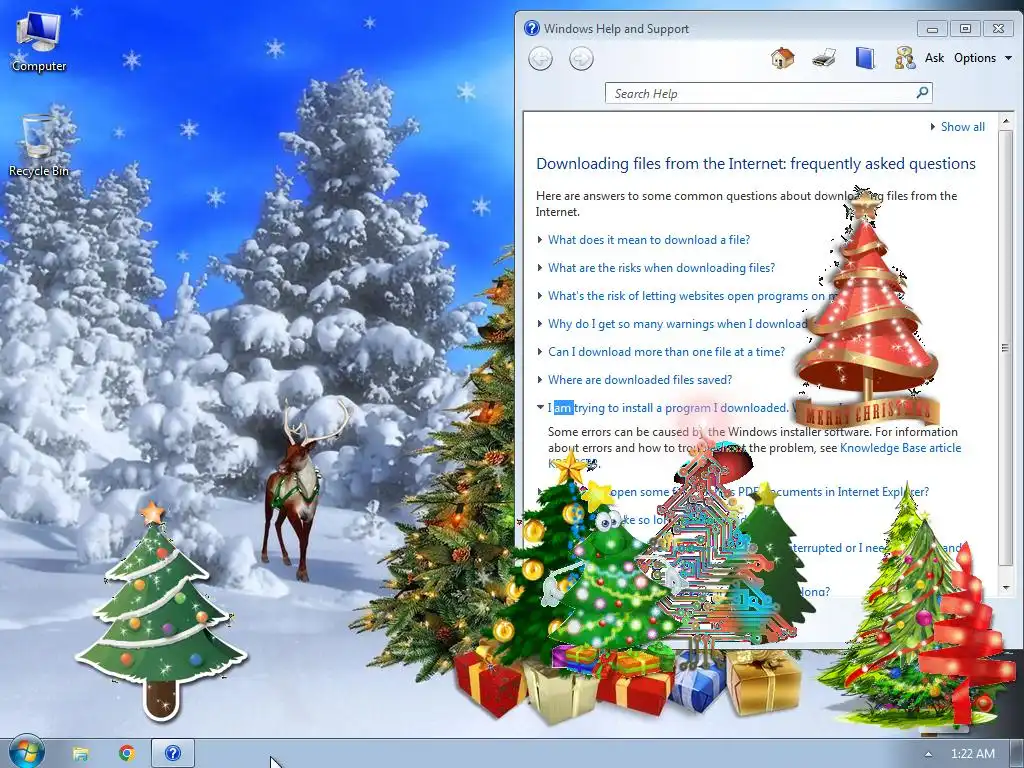Select Help and Support taskbar button
This screenshot has width=1024, height=768.
(x=172, y=754)
